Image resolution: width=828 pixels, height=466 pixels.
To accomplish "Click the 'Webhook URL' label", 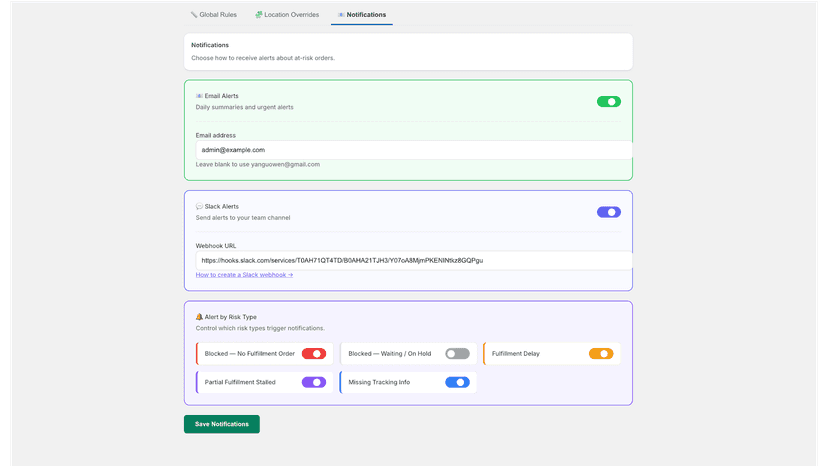I will pos(216,246).
